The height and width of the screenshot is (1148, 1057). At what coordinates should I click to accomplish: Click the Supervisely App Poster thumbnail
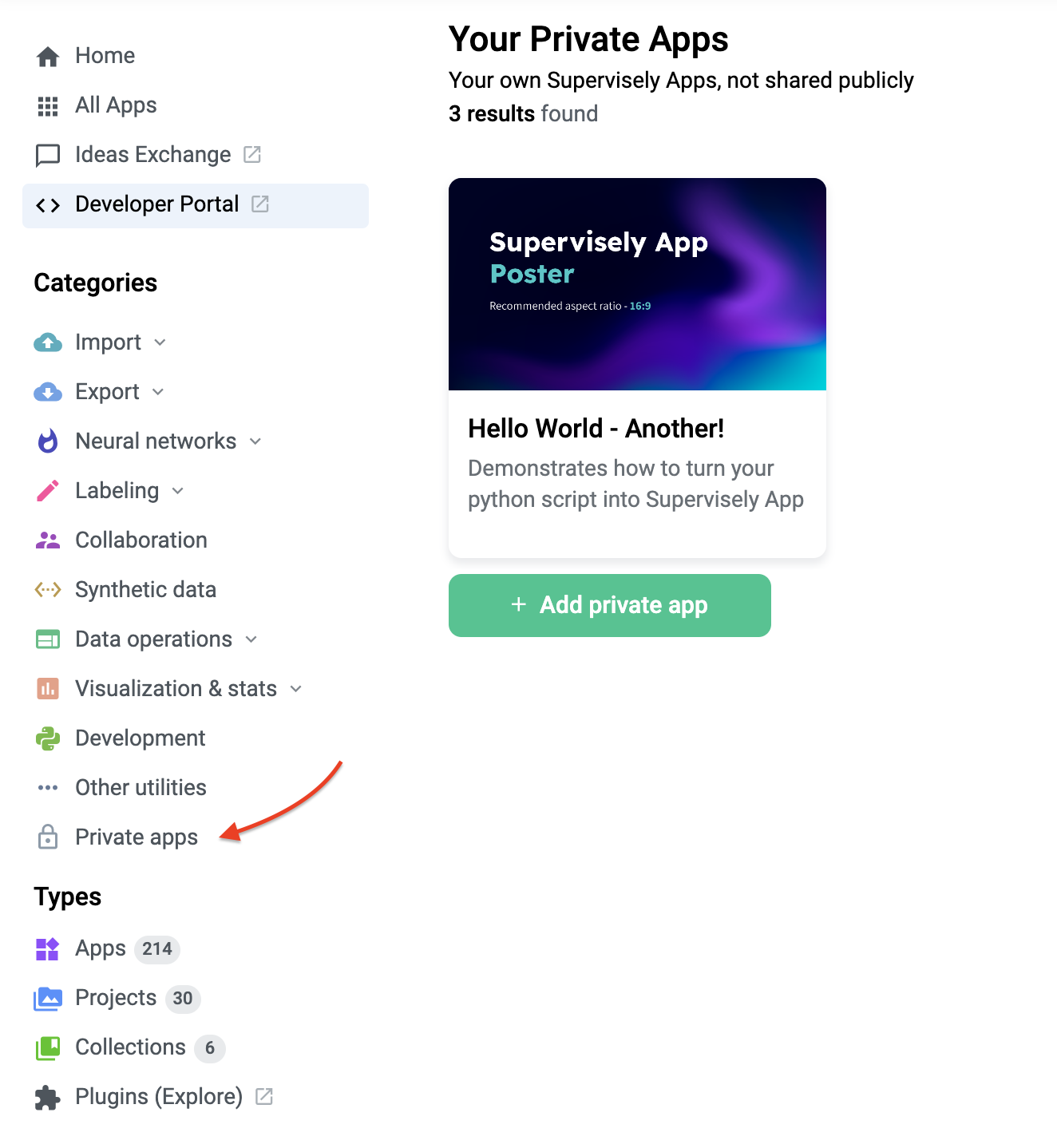(x=637, y=284)
